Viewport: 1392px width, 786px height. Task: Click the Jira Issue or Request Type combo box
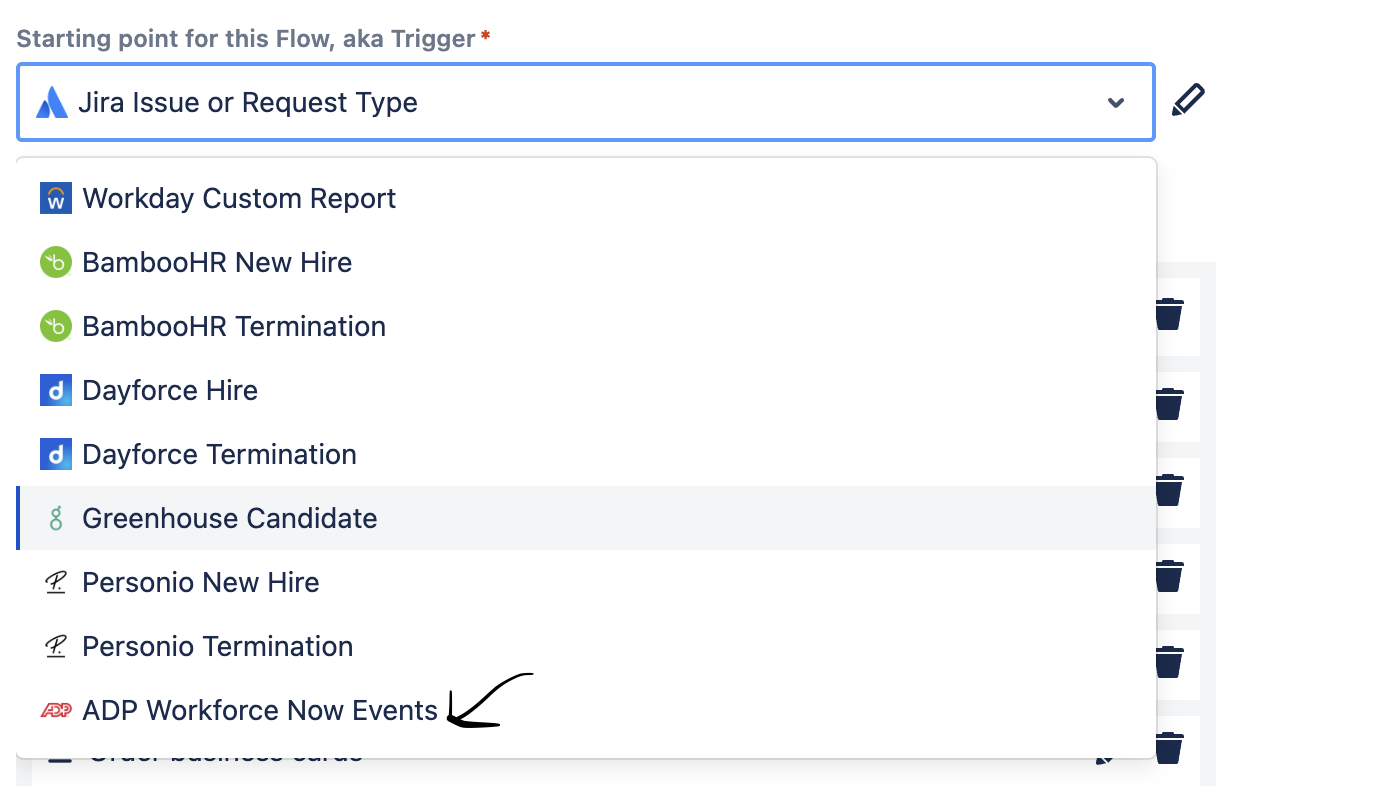point(586,102)
